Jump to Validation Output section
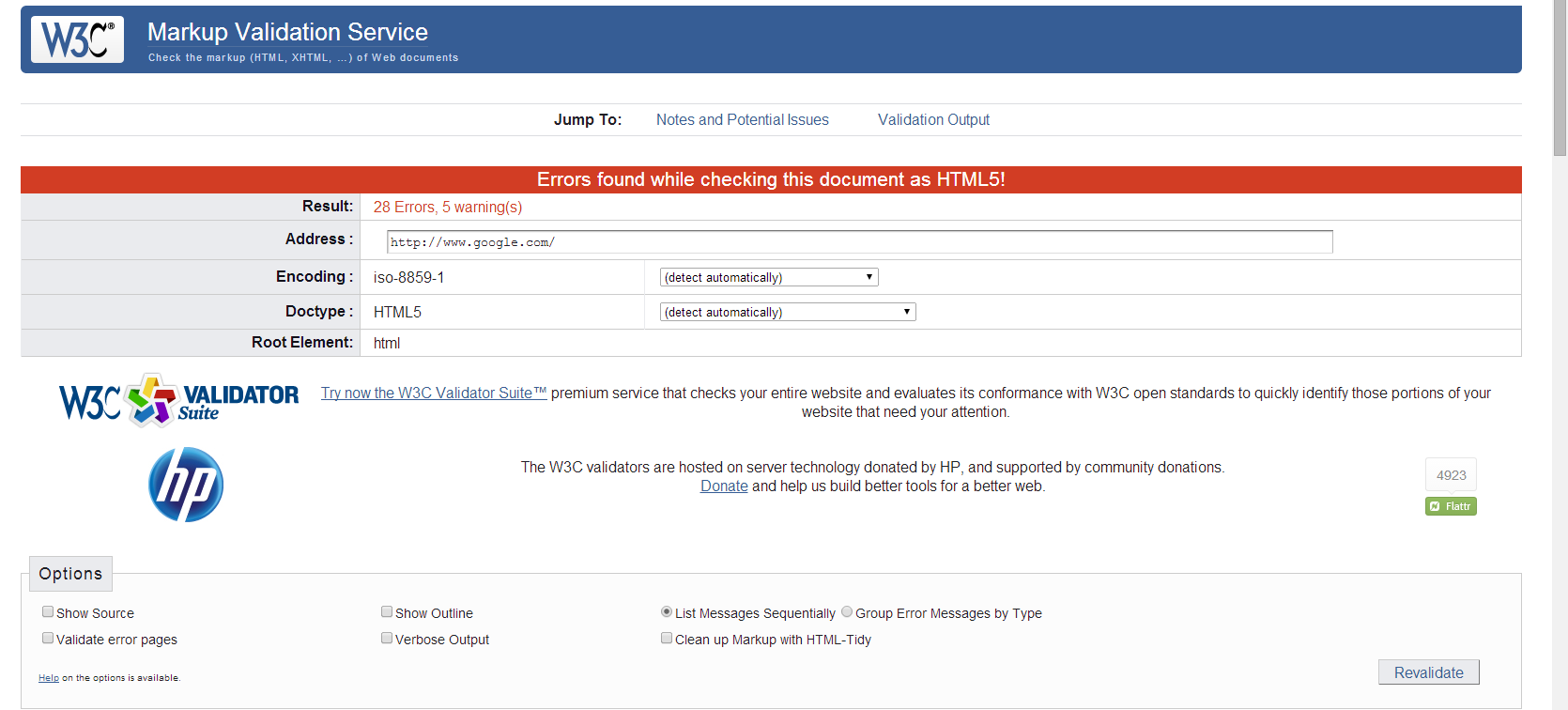This screenshot has height=710, width=1568. pyautogui.click(x=933, y=120)
